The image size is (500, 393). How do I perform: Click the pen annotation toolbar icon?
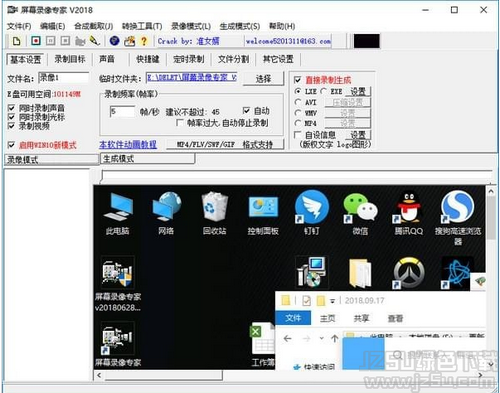(95, 41)
